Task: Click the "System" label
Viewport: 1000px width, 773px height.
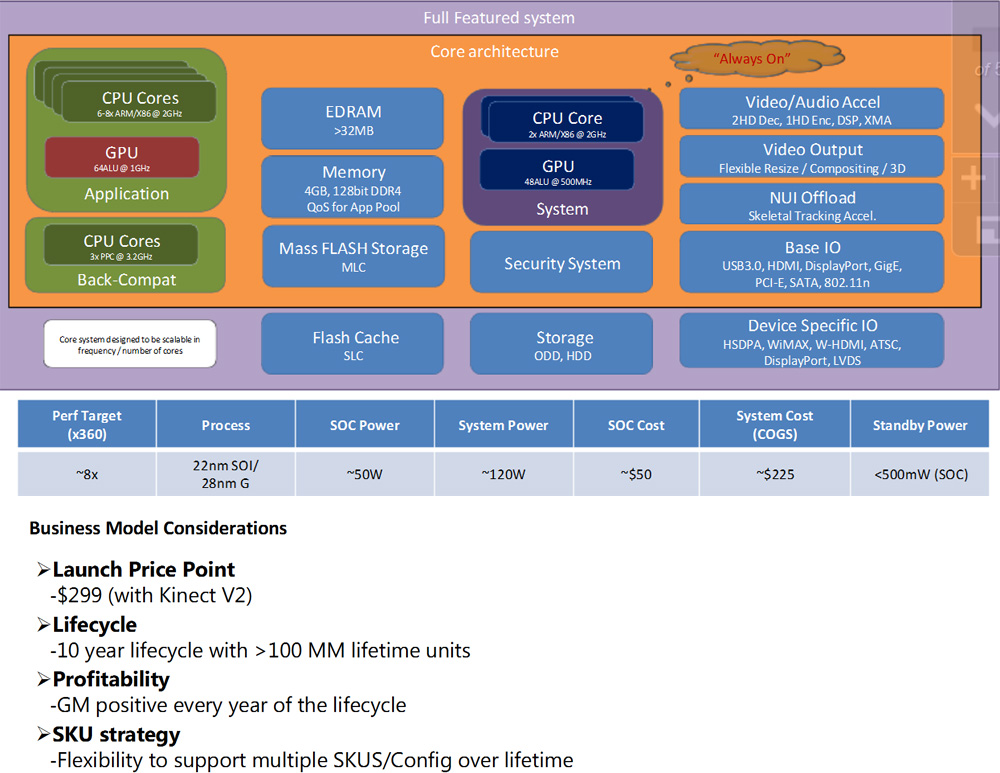Action: [x=562, y=209]
